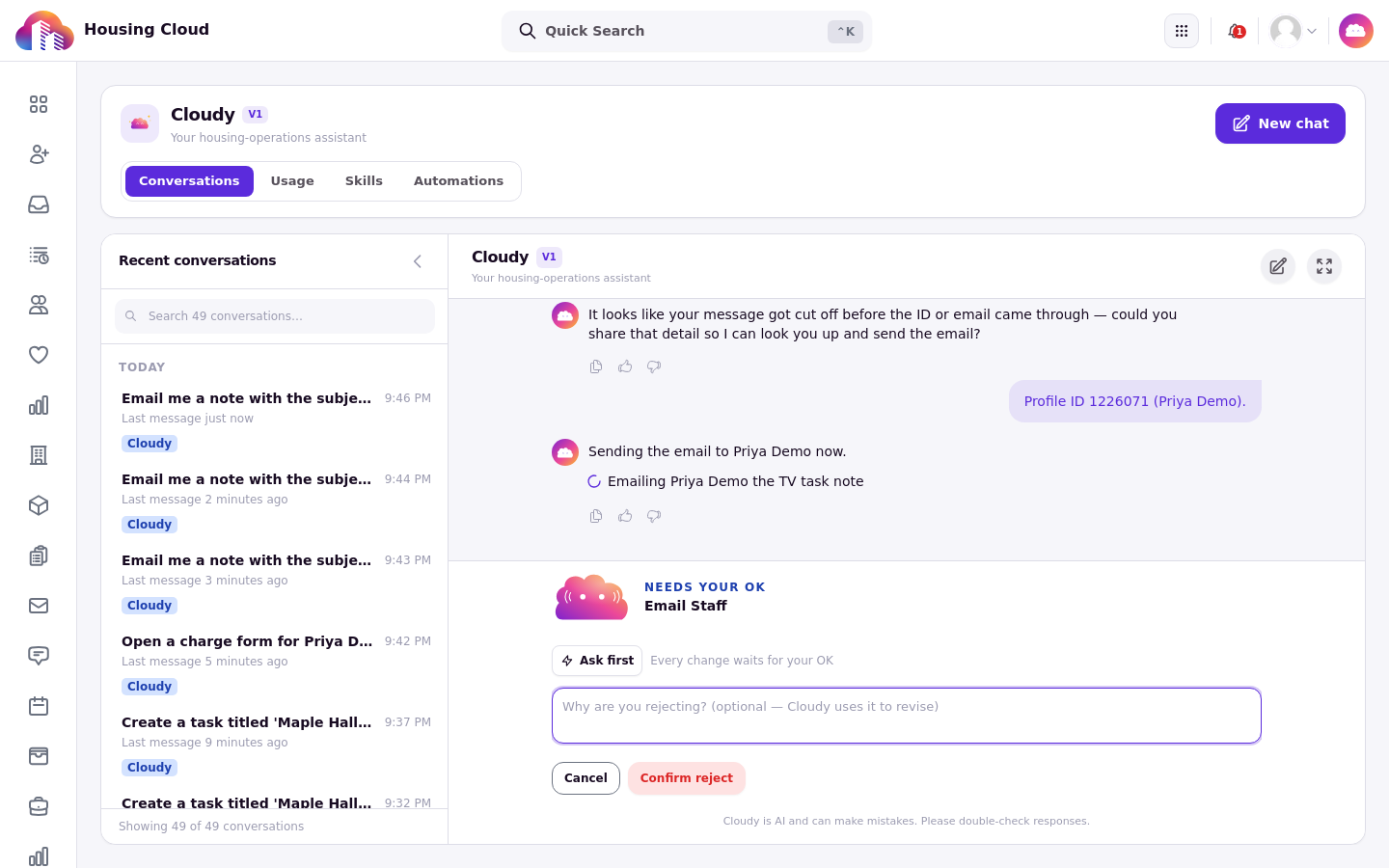Image resolution: width=1389 pixels, height=868 pixels.
Task: Open the heart icon in sidebar
Action: [x=39, y=355]
